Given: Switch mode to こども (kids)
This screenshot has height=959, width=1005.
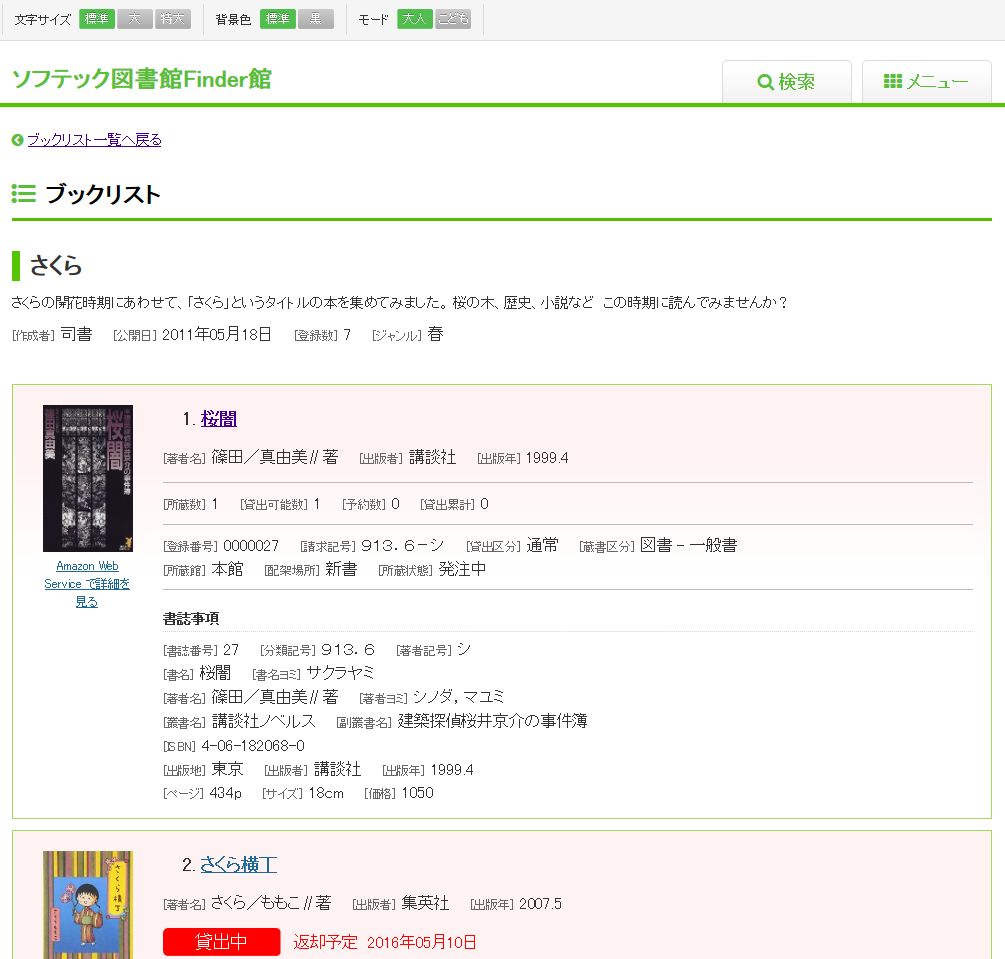Looking at the screenshot, I should click(x=453, y=19).
